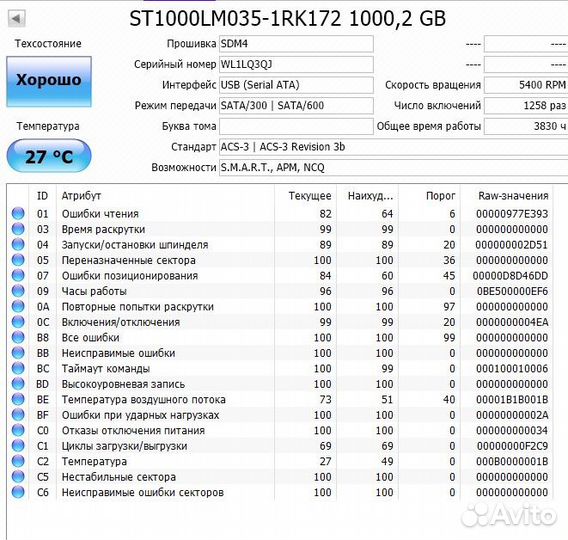Viewport: 568px width, 540px height.
Task: Select status circle for Часы работы row
Action: [18, 291]
